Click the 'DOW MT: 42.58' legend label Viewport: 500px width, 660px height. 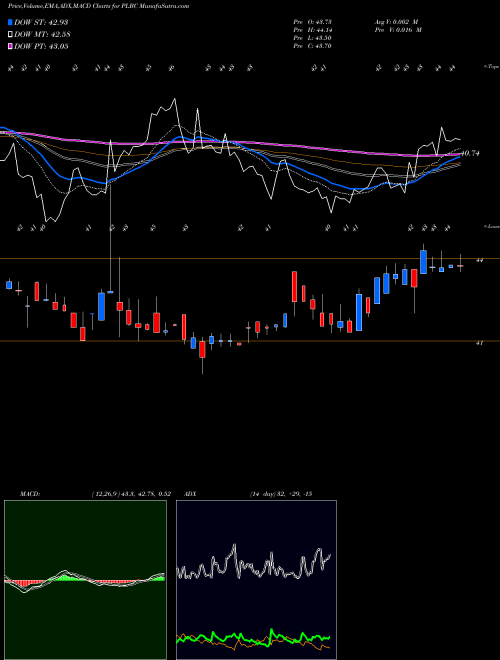click(x=42, y=35)
